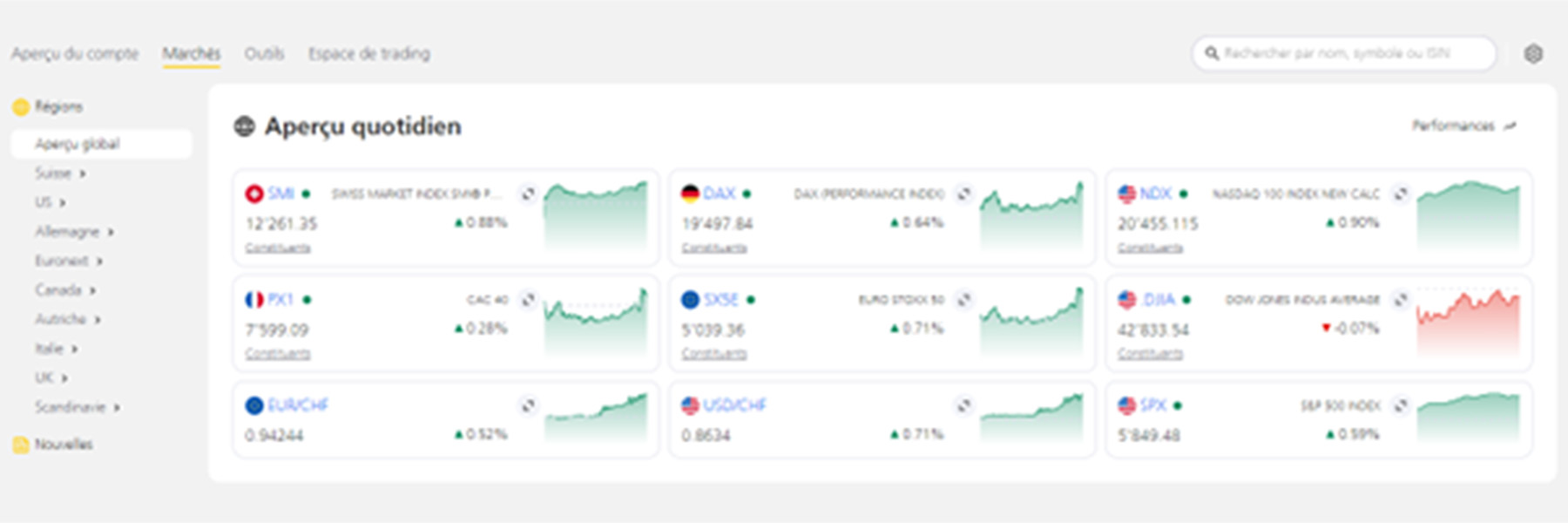
Task: Open Constituants link under DJIA
Action: pyautogui.click(x=1151, y=354)
